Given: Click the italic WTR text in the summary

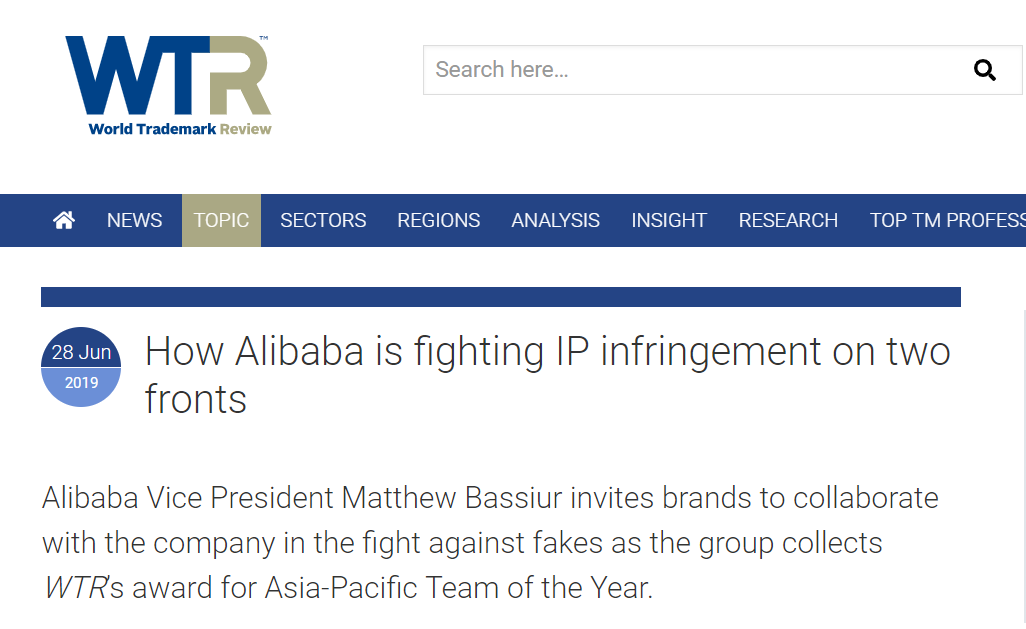Looking at the screenshot, I should 74,589.
